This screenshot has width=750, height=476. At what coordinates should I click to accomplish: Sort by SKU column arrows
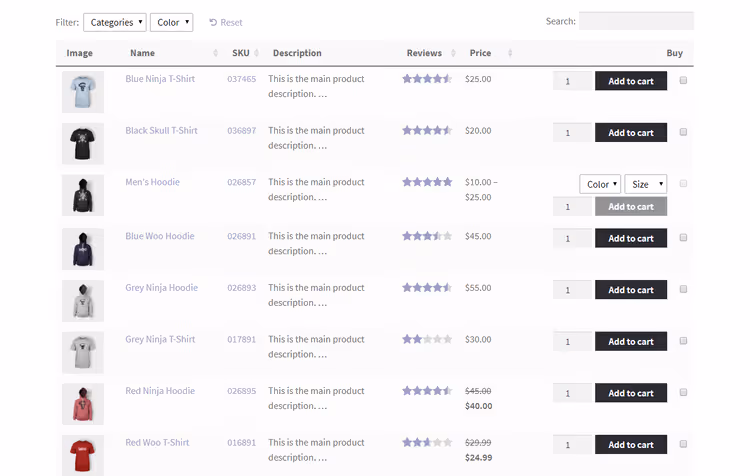click(256, 53)
